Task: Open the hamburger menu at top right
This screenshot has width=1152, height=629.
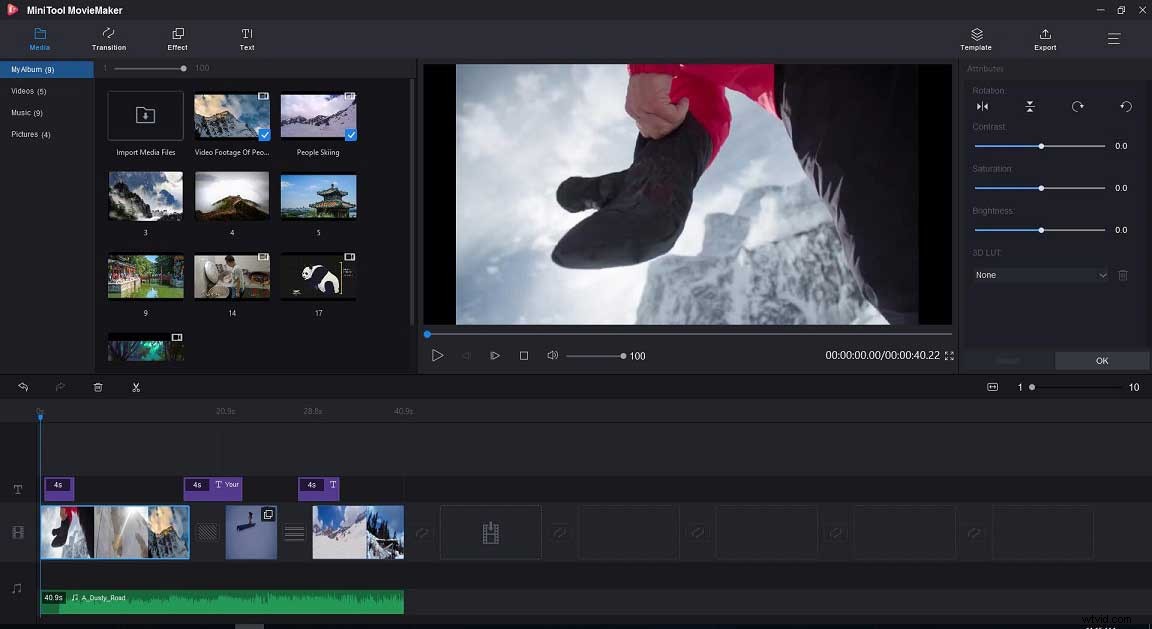Action: (1113, 39)
